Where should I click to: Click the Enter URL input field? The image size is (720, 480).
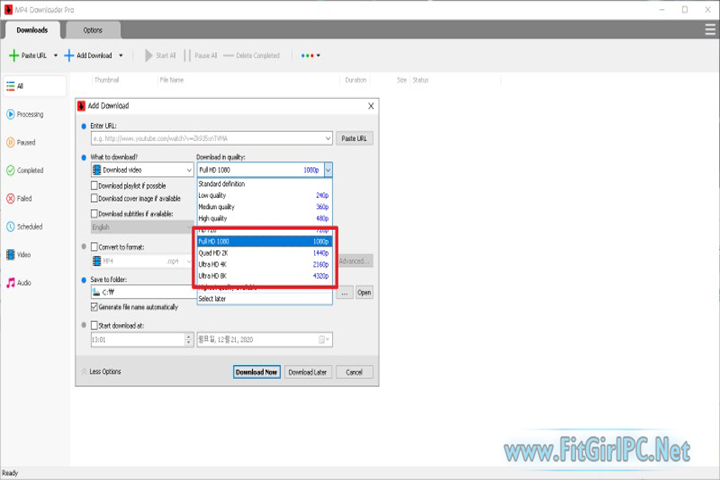click(210, 138)
